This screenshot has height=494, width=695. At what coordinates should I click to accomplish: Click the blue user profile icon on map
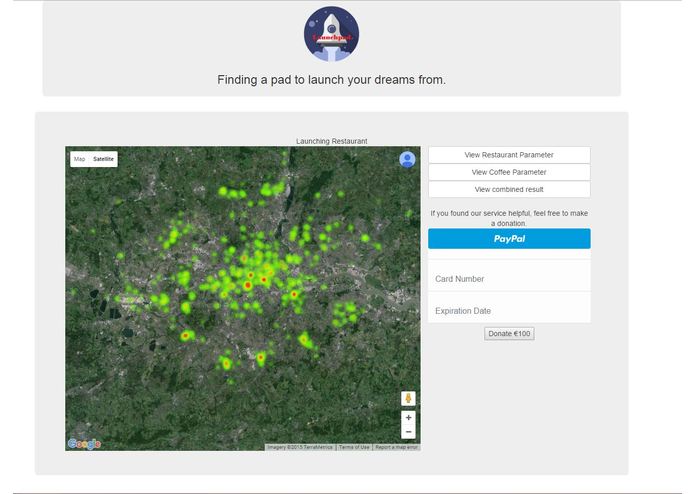pos(407,159)
